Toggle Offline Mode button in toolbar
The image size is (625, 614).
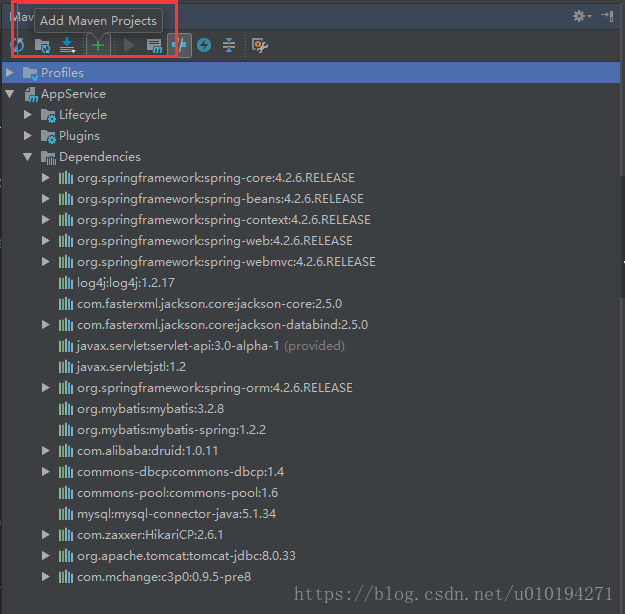click(x=179, y=45)
